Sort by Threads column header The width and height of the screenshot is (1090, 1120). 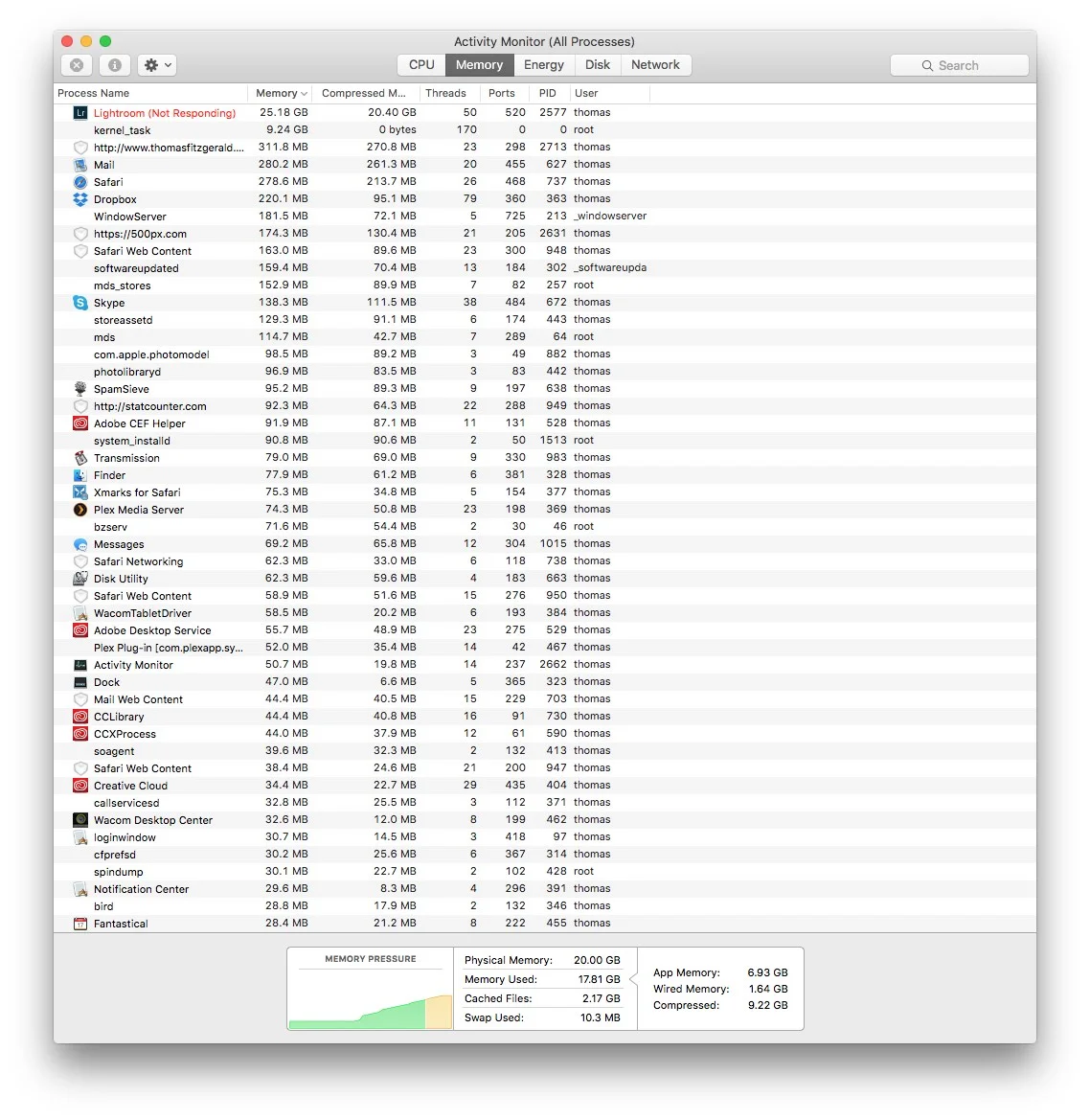pyautogui.click(x=450, y=94)
